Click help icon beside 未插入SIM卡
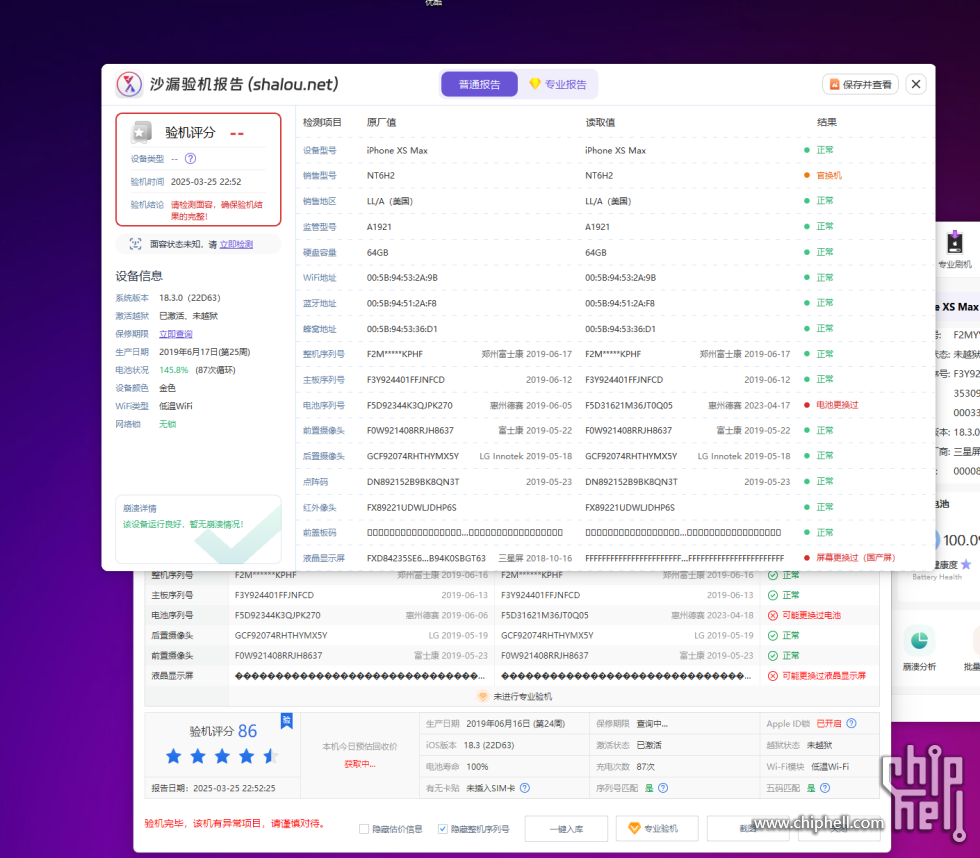The height and width of the screenshot is (858, 980). 525,788
